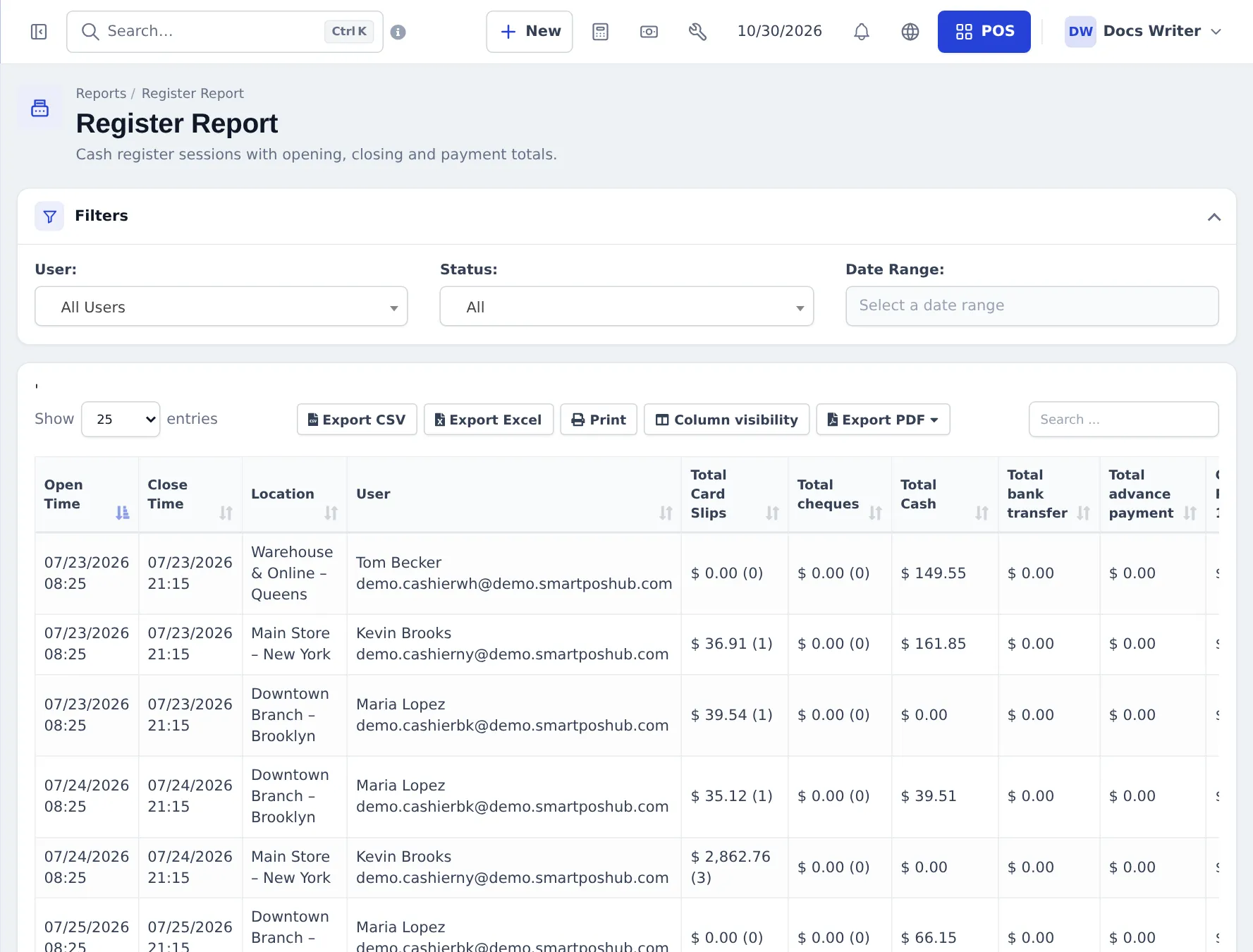1253x952 pixels.
Task: Click the $ 39.54 (1) card slips cell
Action: click(x=735, y=715)
